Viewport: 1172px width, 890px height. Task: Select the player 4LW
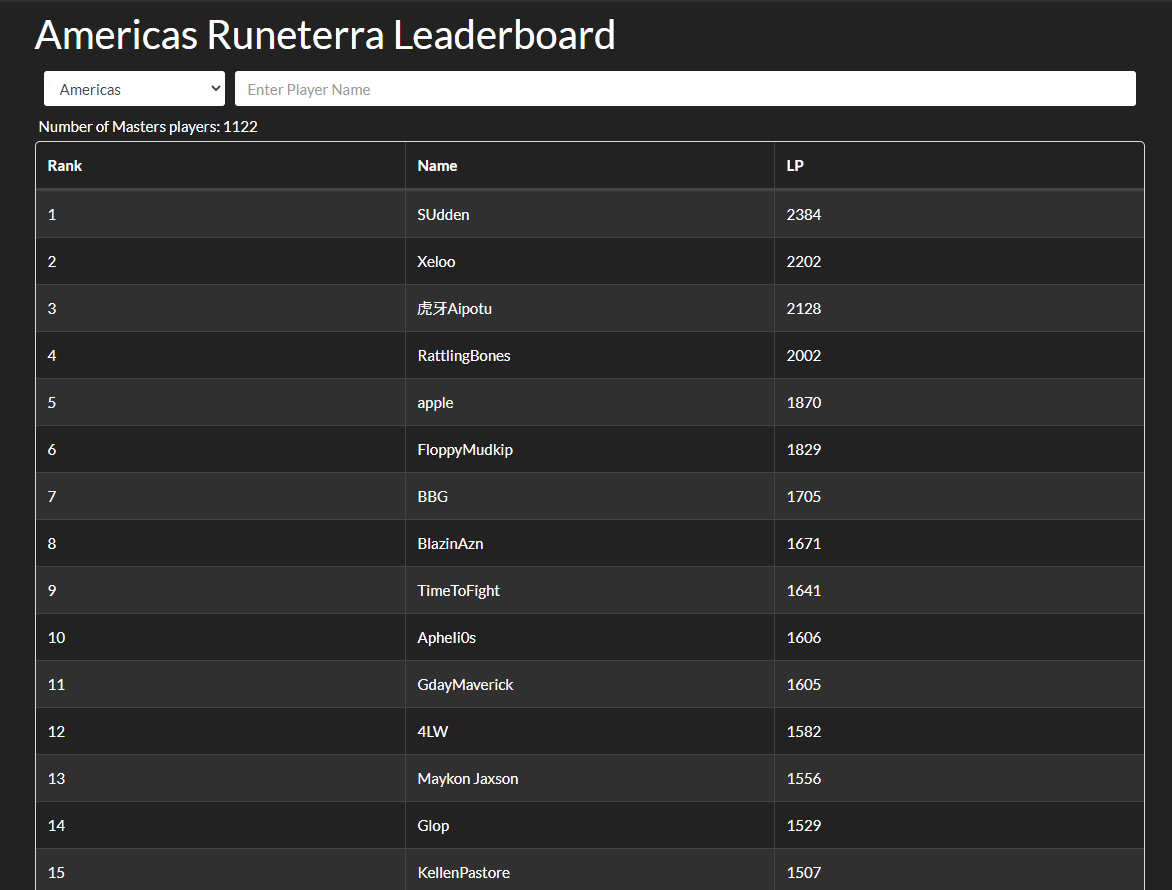click(x=430, y=731)
